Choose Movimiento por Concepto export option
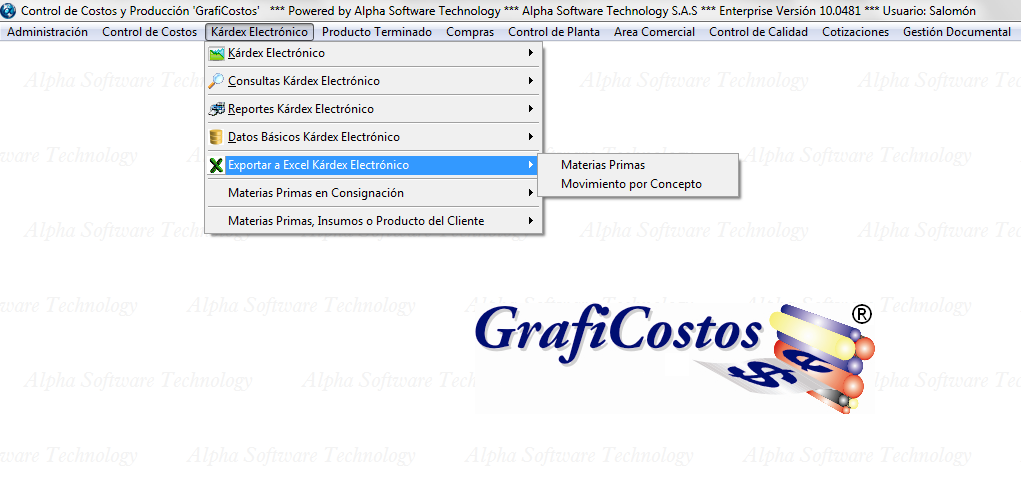The width and height of the screenshot is (1021, 501). 631,184
